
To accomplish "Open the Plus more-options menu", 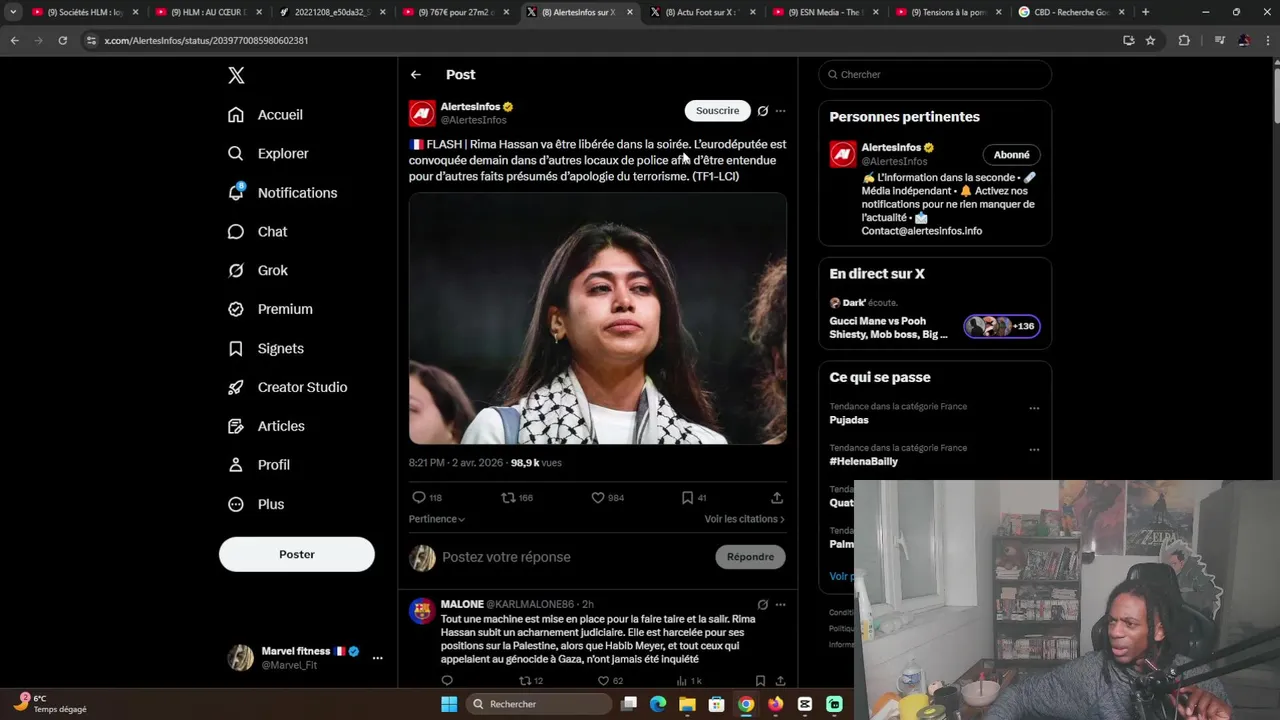I will (256, 504).
